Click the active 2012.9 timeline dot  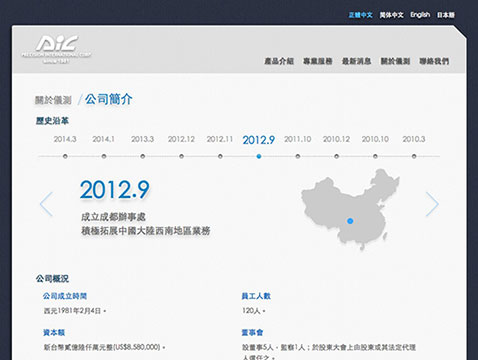tap(259, 156)
